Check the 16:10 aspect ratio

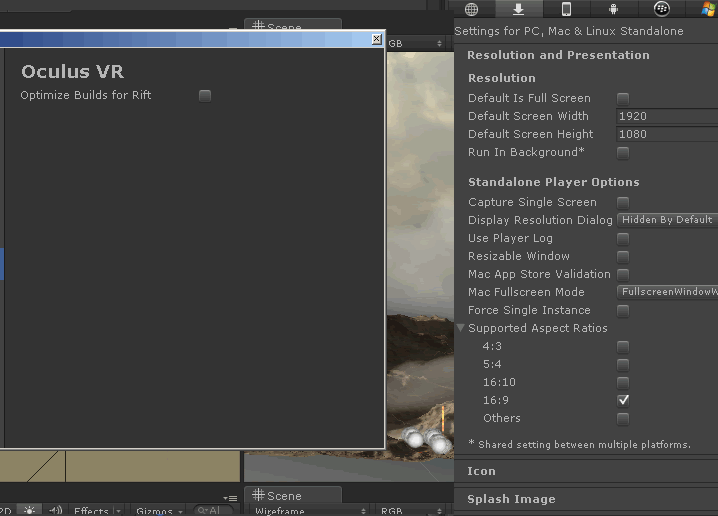pos(623,382)
